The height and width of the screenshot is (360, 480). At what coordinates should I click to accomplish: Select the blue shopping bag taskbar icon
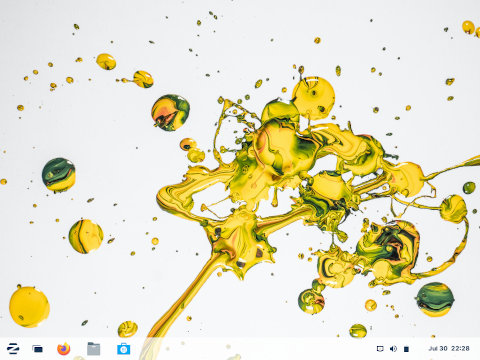(x=124, y=349)
